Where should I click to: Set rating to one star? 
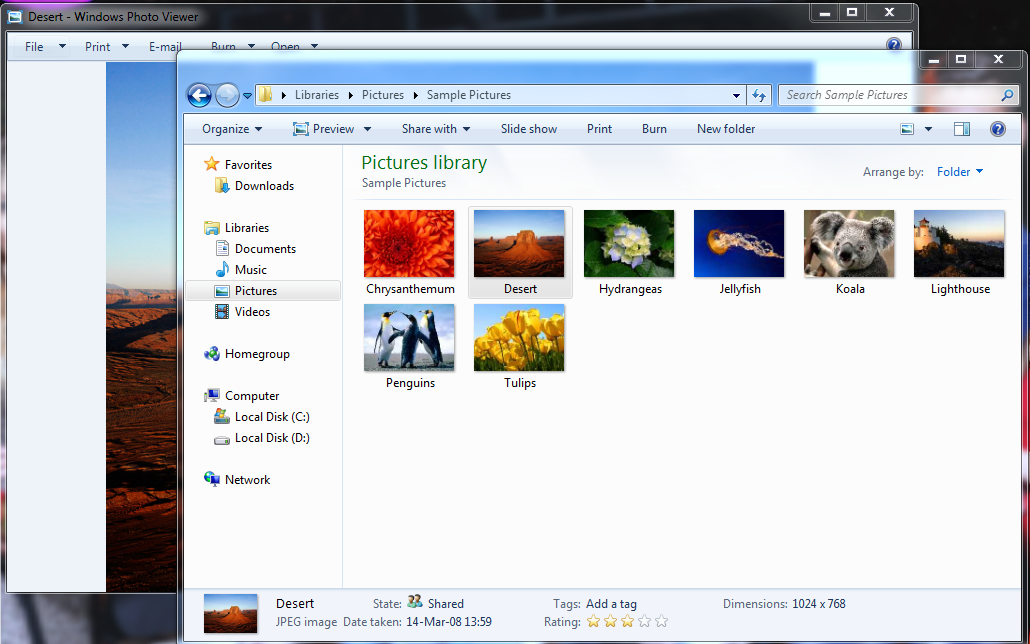point(593,621)
